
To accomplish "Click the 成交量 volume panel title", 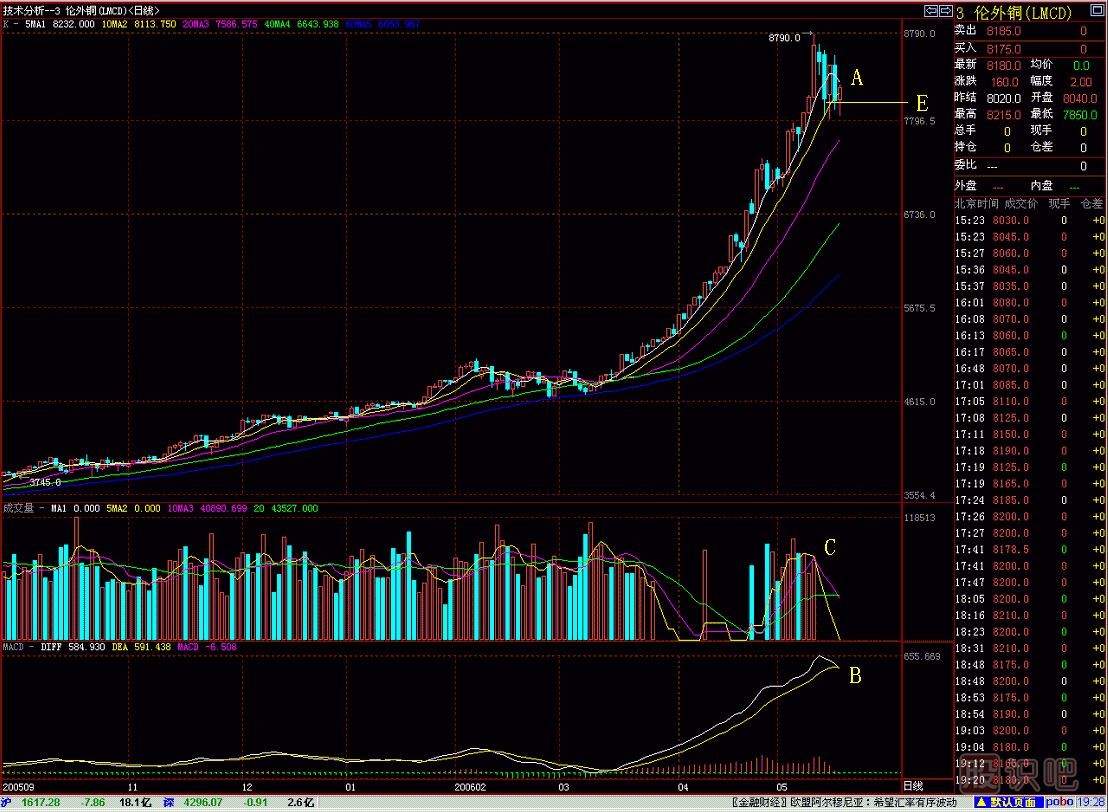I will pos(19,508).
